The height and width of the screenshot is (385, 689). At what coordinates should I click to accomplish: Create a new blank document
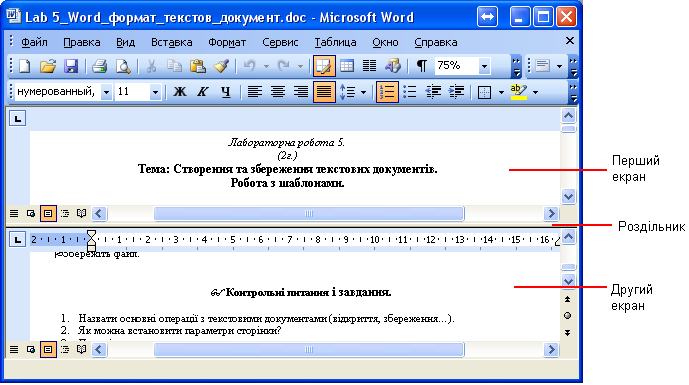25,66
